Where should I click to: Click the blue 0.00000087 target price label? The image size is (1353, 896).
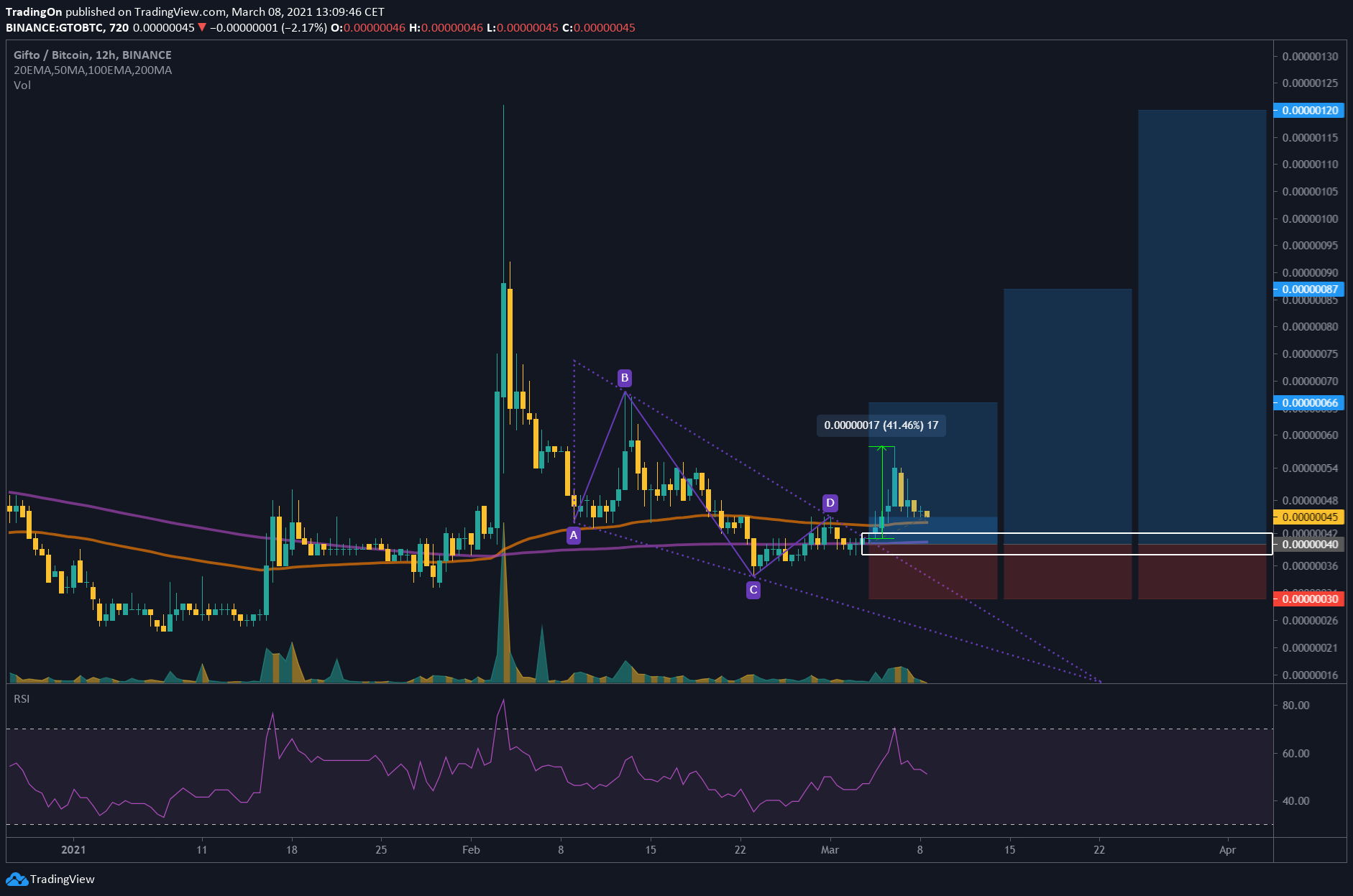click(x=1309, y=289)
